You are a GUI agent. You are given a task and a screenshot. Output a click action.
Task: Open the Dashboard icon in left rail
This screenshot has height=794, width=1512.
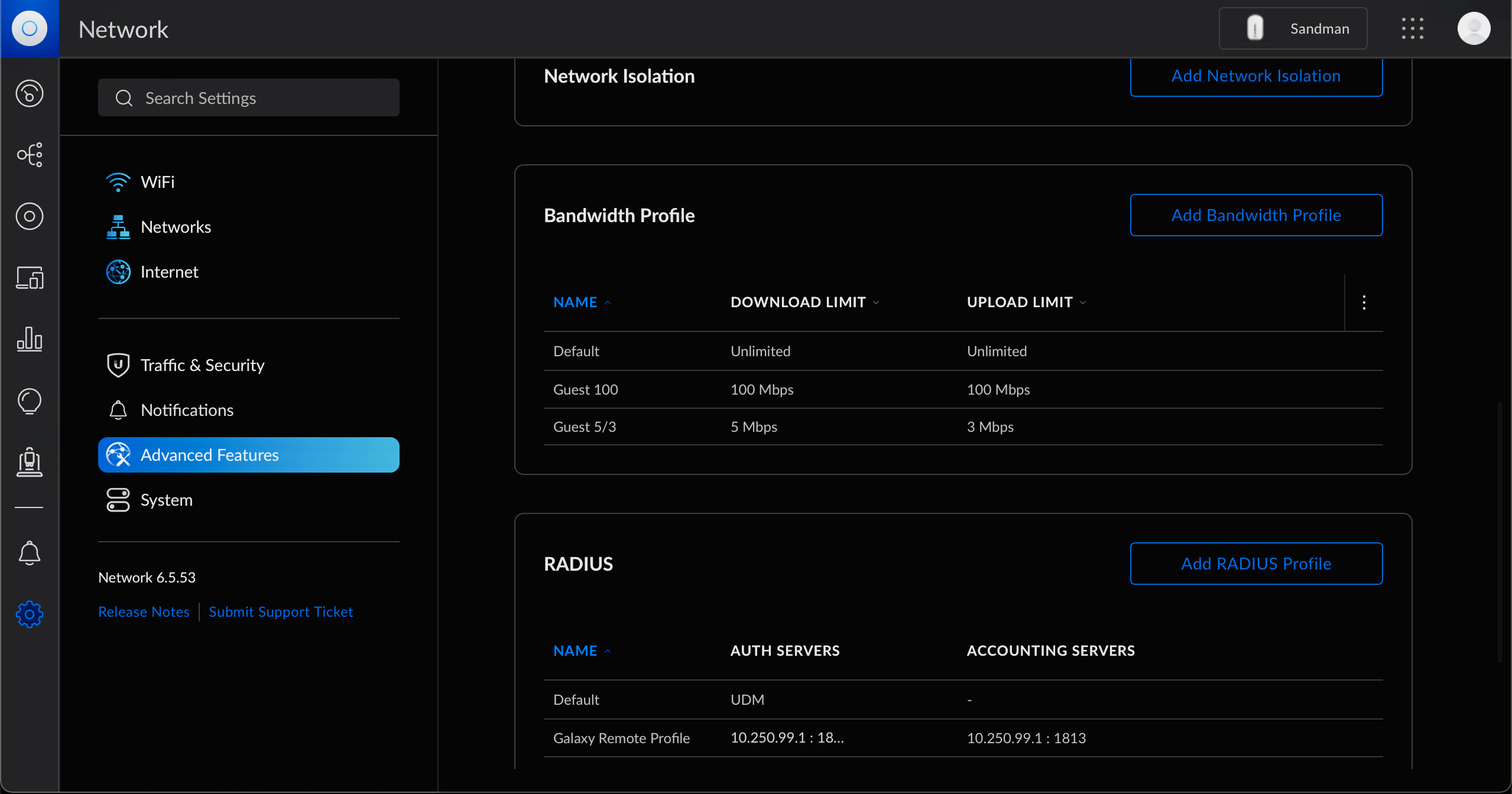(x=30, y=93)
